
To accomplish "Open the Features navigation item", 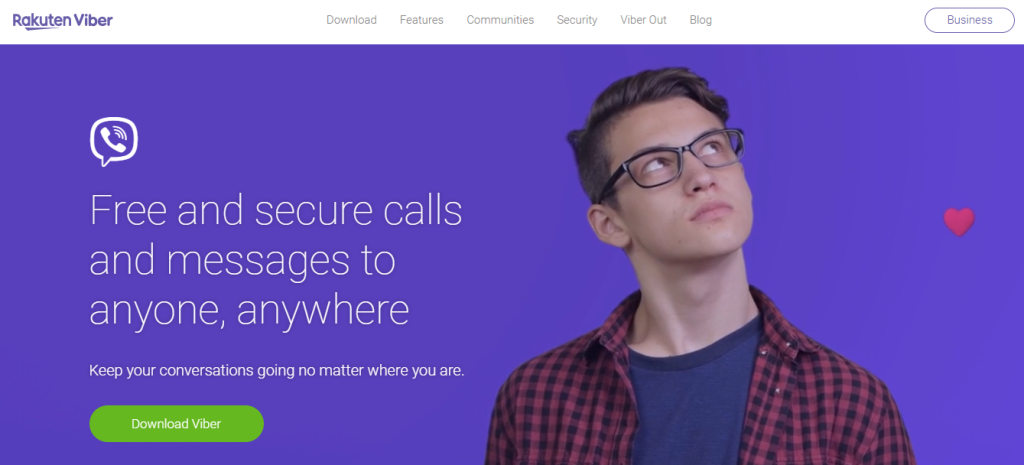I will coord(422,20).
